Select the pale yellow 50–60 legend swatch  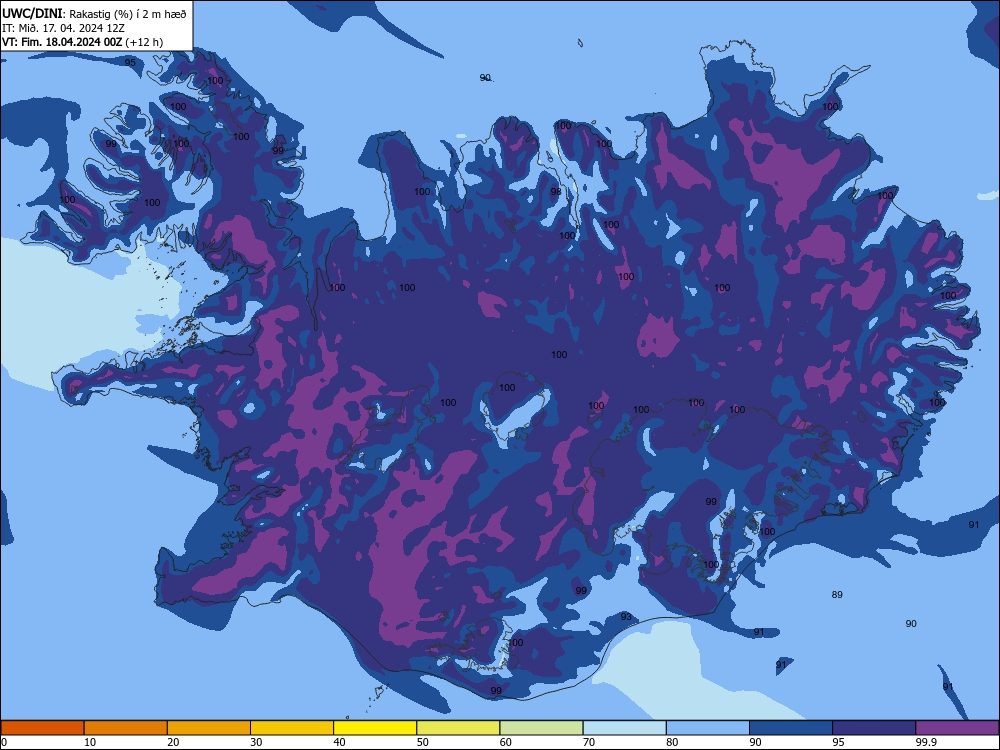pyautogui.click(x=458, y=728)
